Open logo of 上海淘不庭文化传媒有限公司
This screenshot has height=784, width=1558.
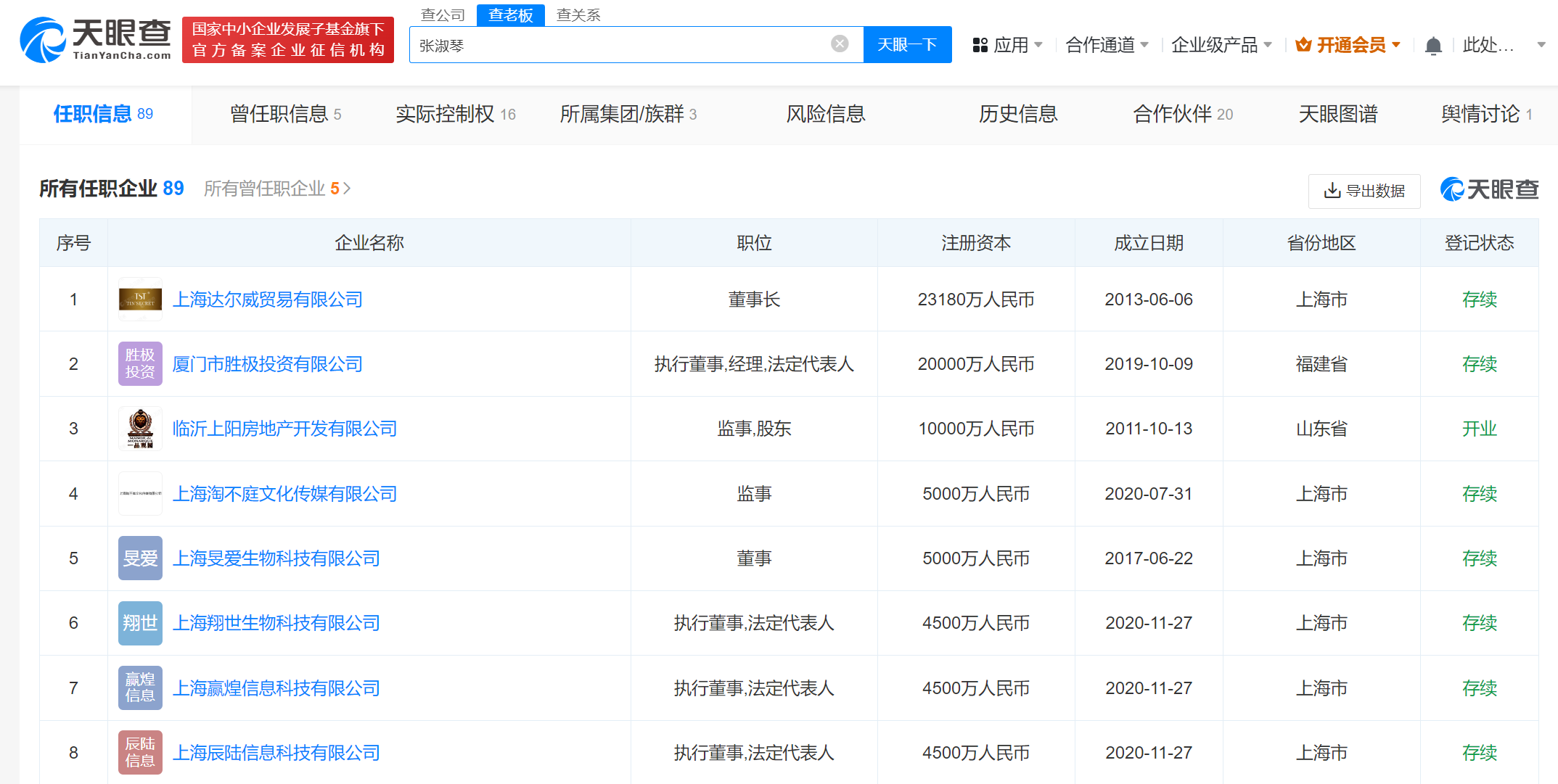pos(140,493)
